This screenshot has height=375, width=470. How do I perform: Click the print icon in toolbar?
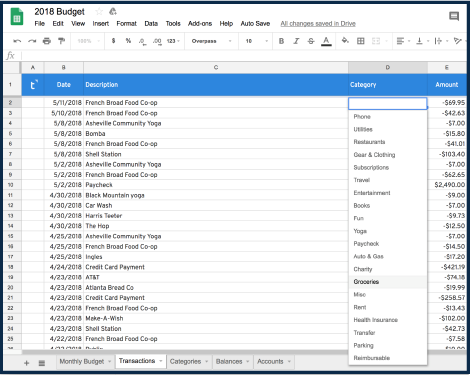(47, 41)
